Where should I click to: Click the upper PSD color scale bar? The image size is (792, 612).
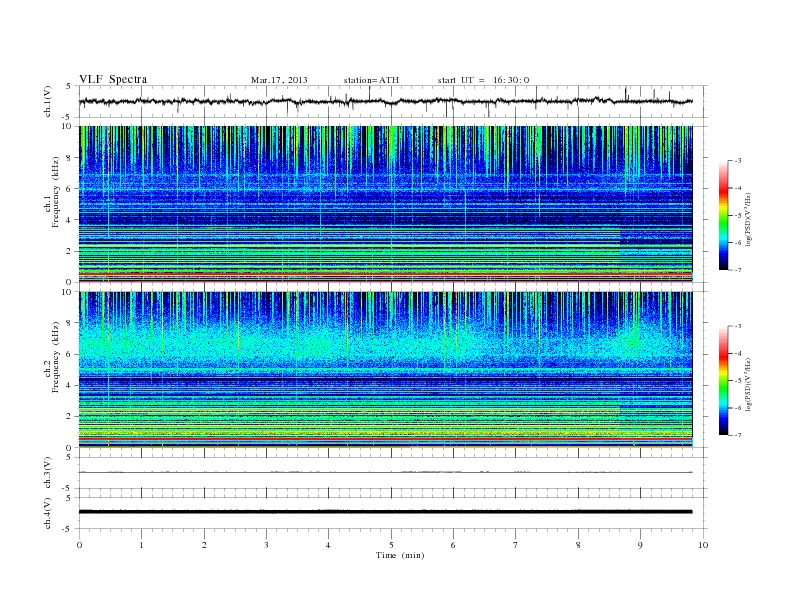coord(723,215)
